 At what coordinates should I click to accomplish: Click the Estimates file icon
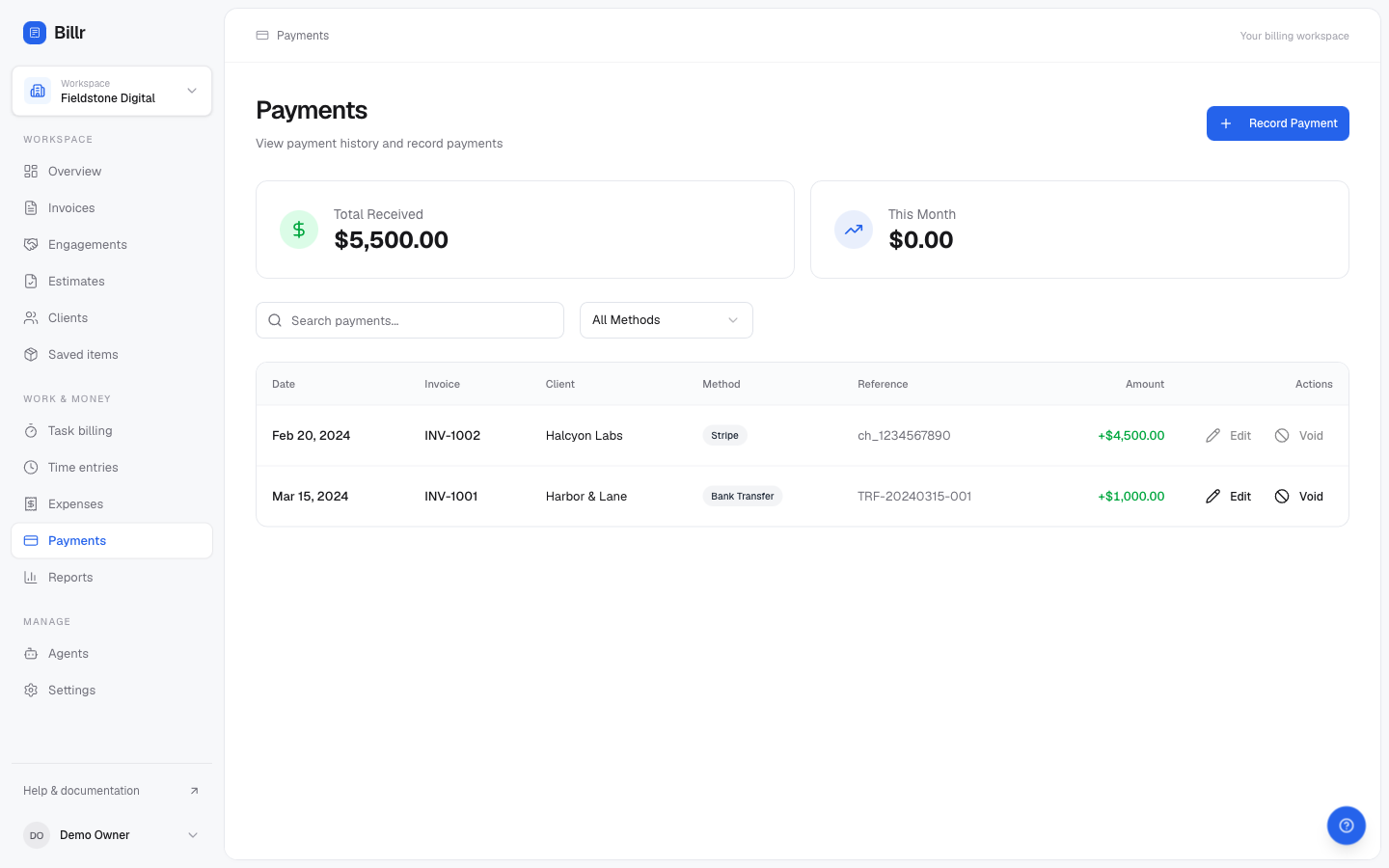pyautogui.click(x=31, y=282)
